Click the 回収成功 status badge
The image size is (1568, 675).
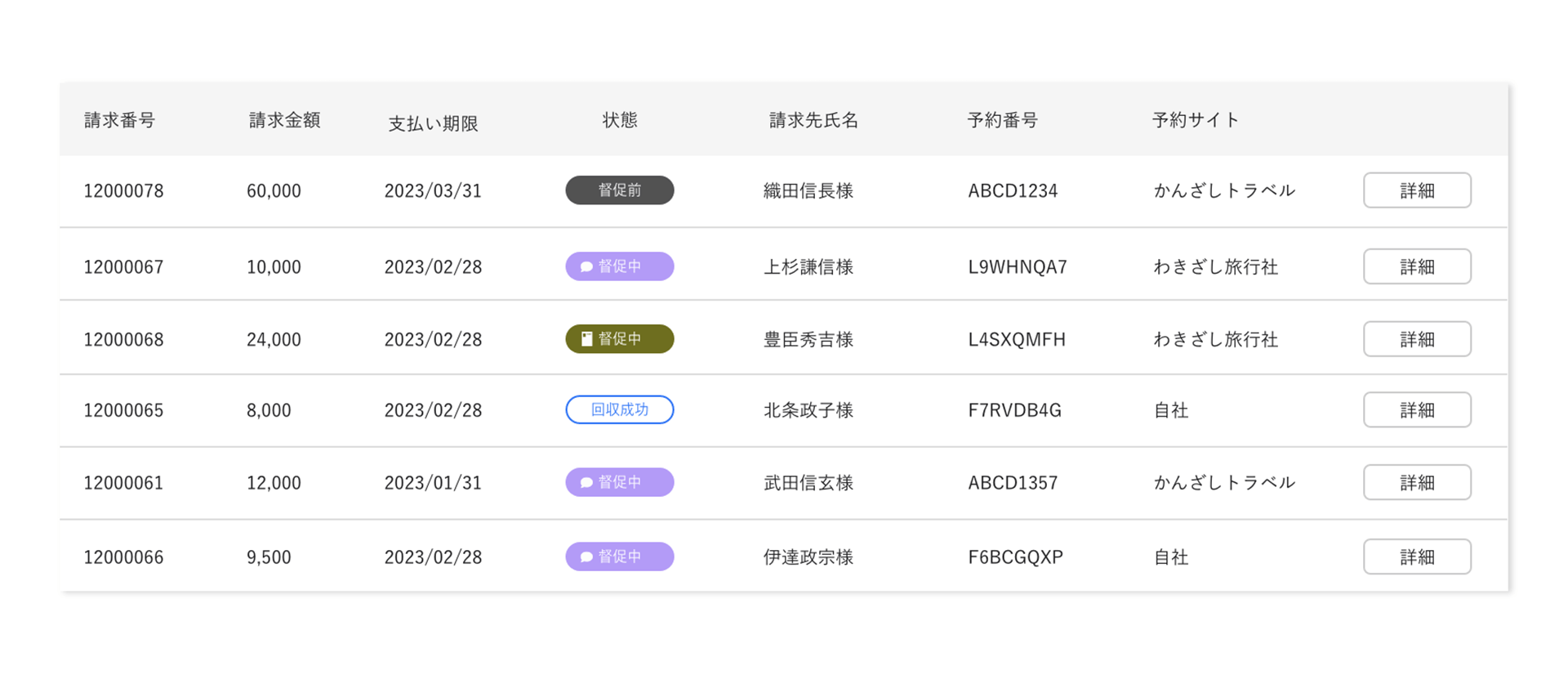tap(620, 410)
